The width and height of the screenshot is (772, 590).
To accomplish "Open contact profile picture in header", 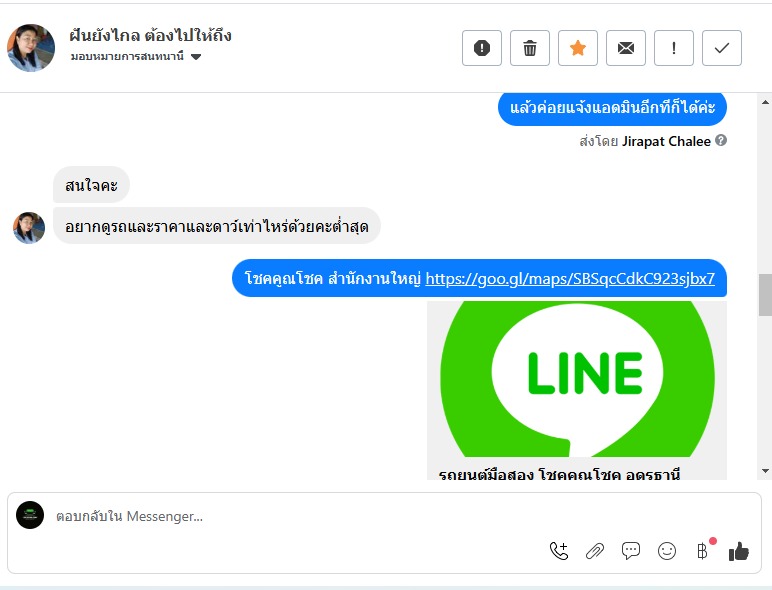I will click(31, 48).
